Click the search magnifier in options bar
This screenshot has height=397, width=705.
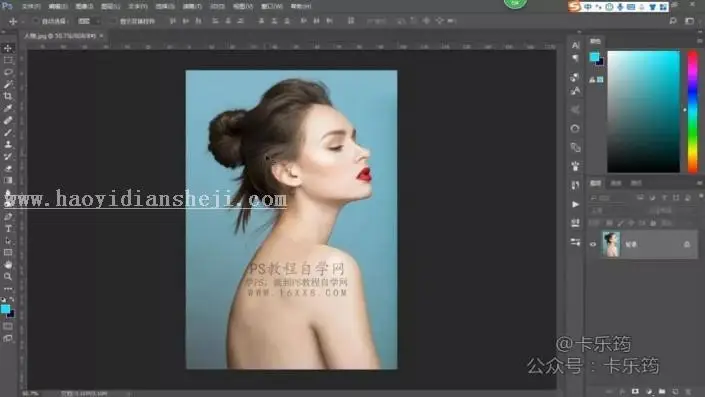[673, 21]
